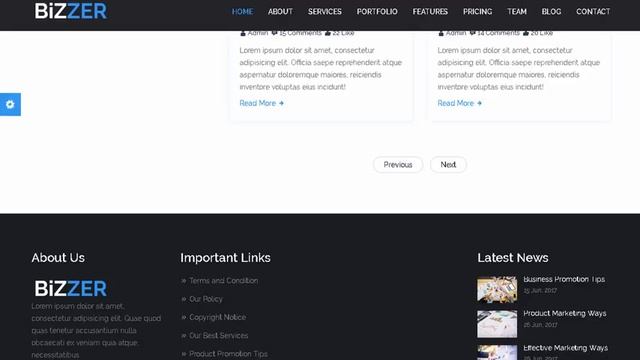The image size is (640, 360).
Task: Open the Our Policy footer link
Action: point(206,299)
